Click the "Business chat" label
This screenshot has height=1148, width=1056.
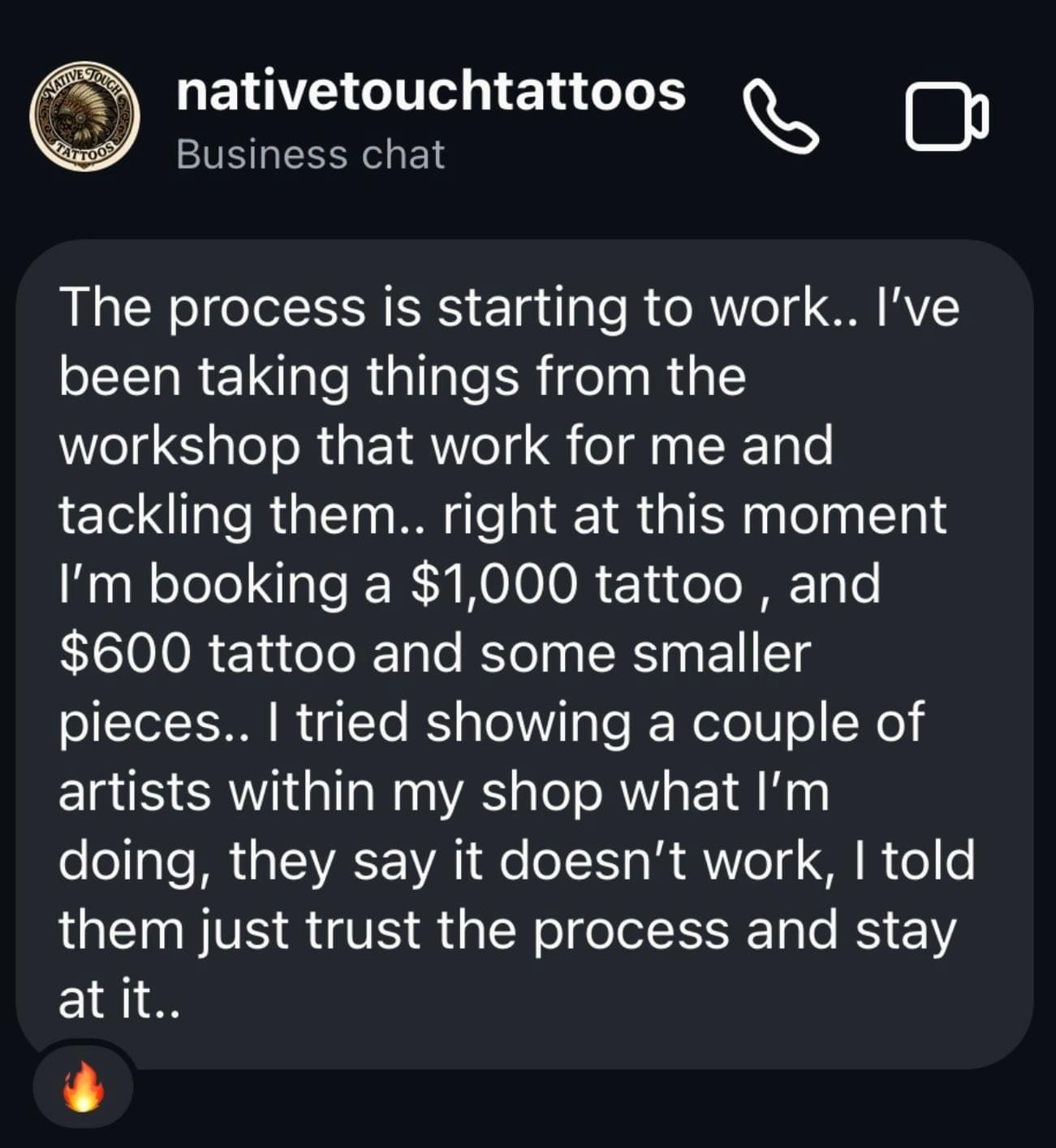310,154
